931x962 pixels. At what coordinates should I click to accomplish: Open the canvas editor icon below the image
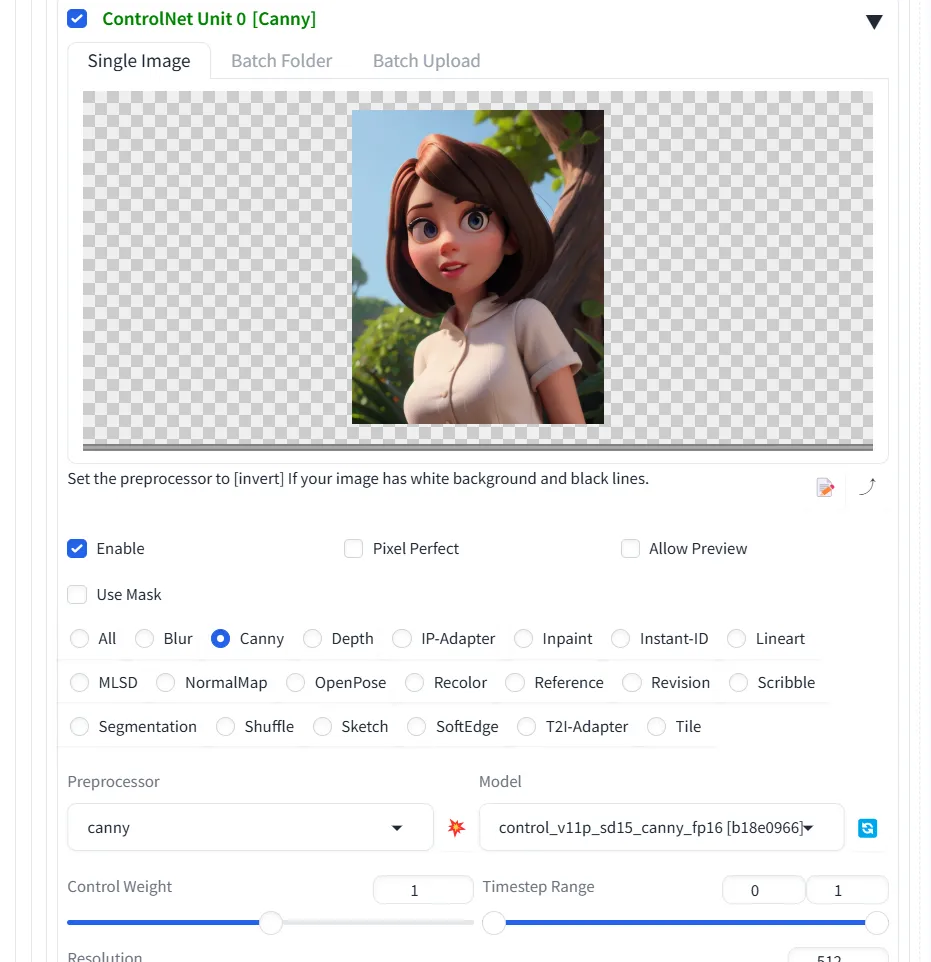(824, 487)
